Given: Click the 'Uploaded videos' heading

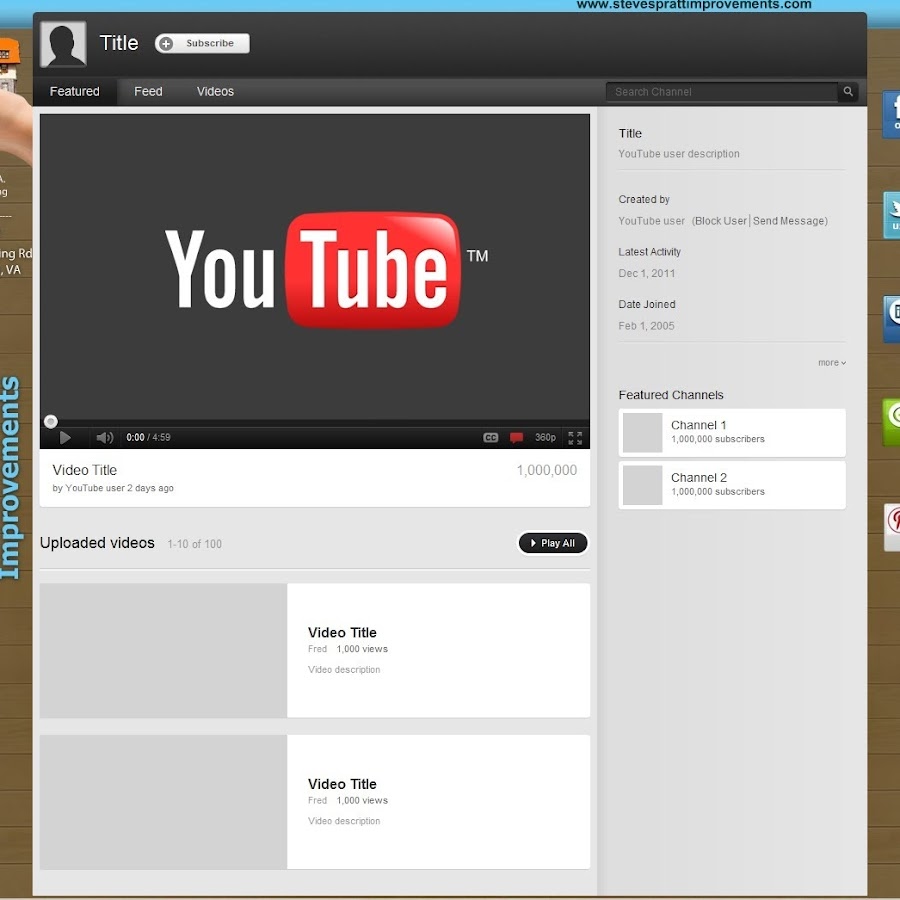Looking at the screenshot, I should click(x=97, y=543).
